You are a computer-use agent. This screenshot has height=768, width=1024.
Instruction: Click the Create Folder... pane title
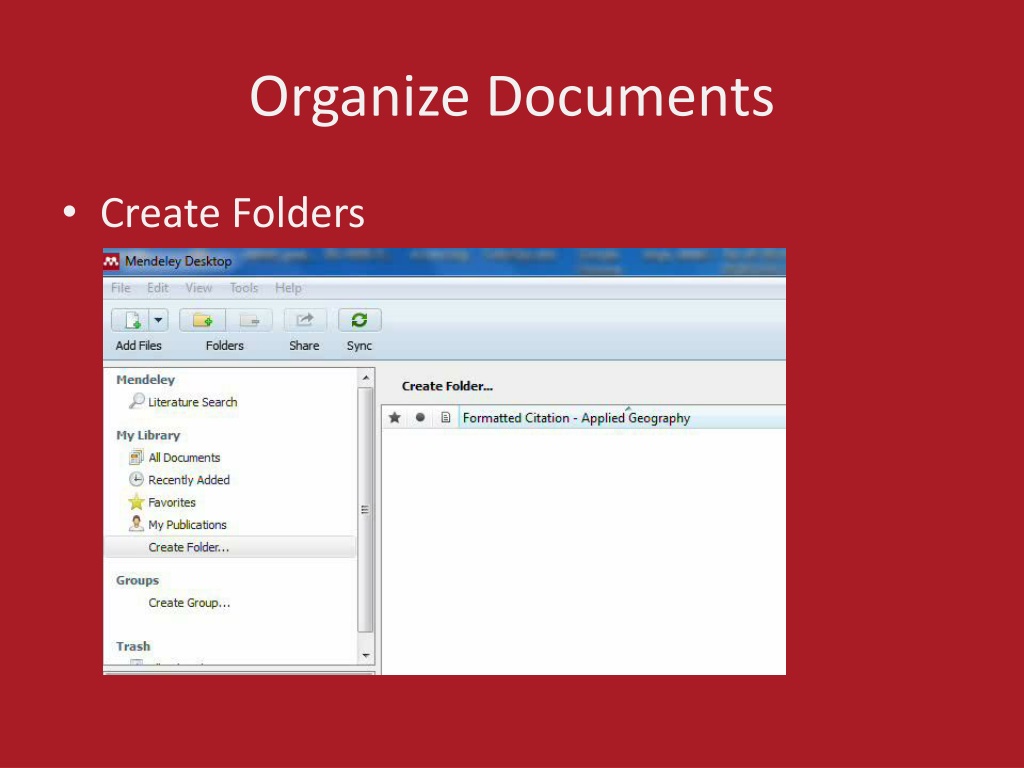(x=447, y=386)
